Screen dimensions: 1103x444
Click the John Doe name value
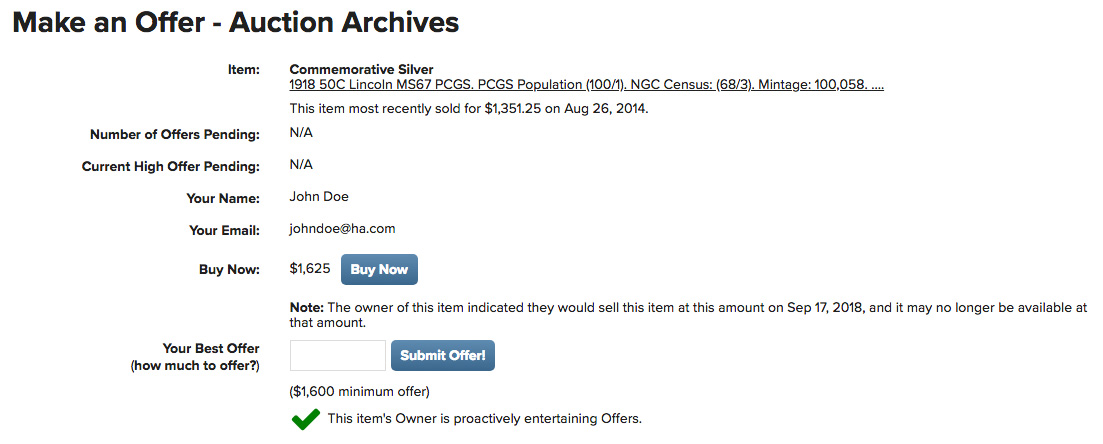[x=319, y=197]
